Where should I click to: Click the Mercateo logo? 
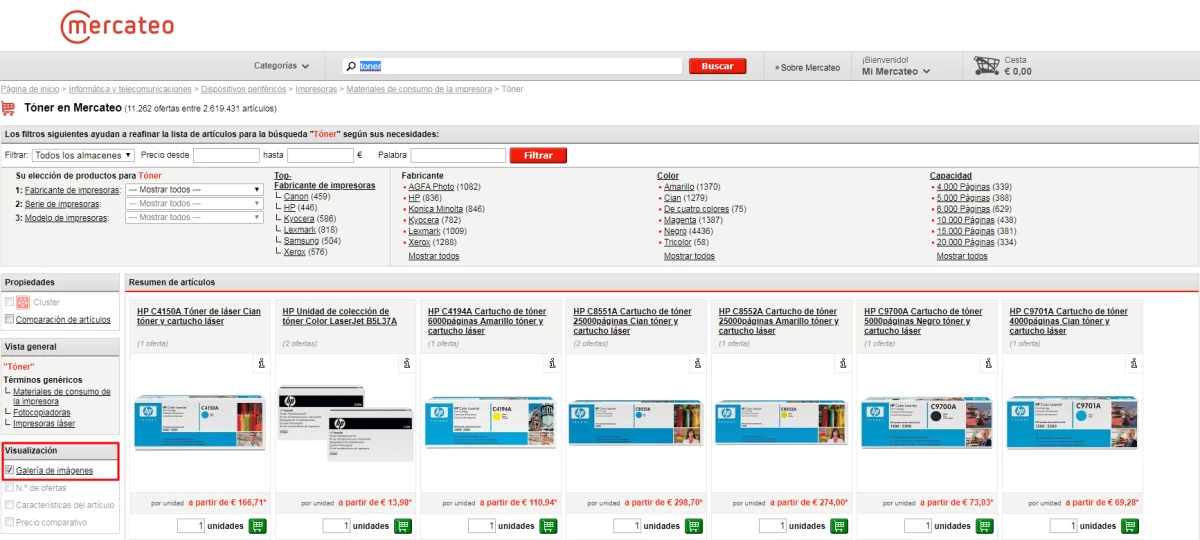(117, 26)
